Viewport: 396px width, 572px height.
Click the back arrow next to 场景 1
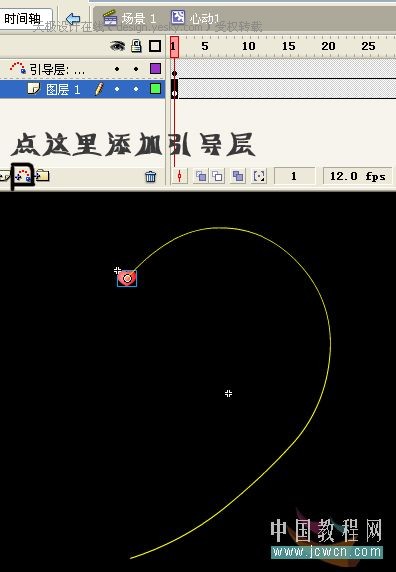(x=73, y=18)
